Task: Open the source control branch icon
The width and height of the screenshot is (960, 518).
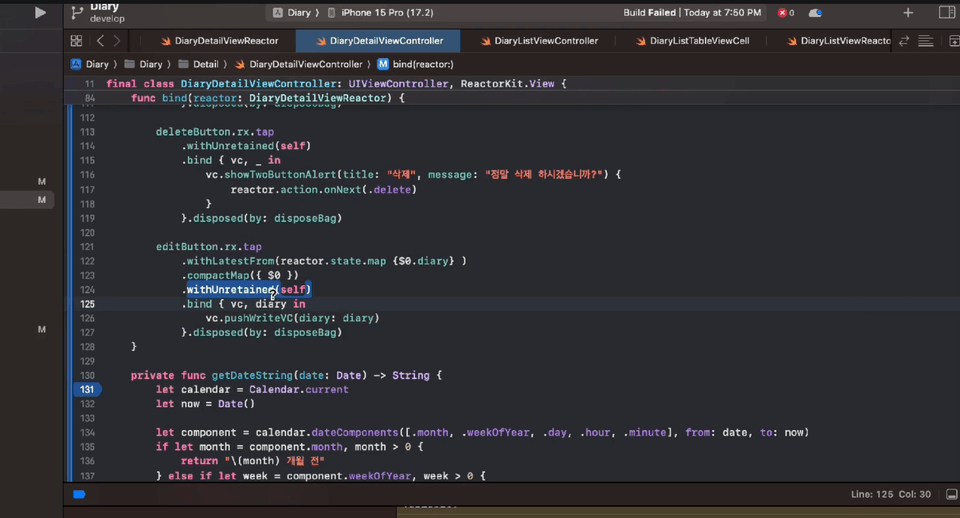Action: pos(77,12)
